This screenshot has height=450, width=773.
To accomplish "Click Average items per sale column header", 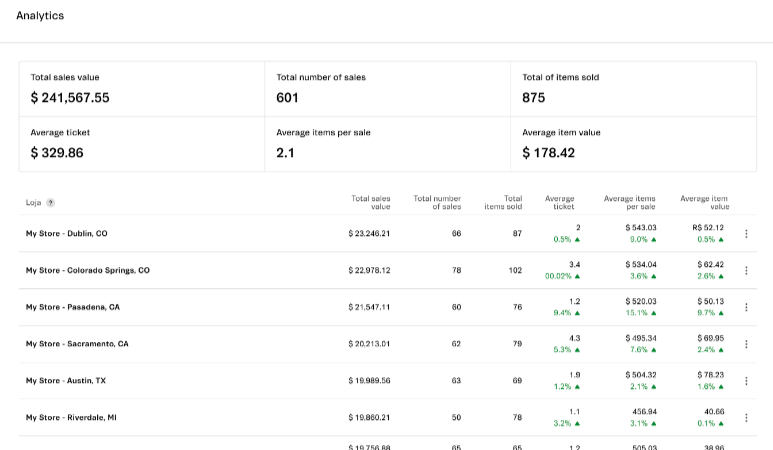I will [630, 203].
